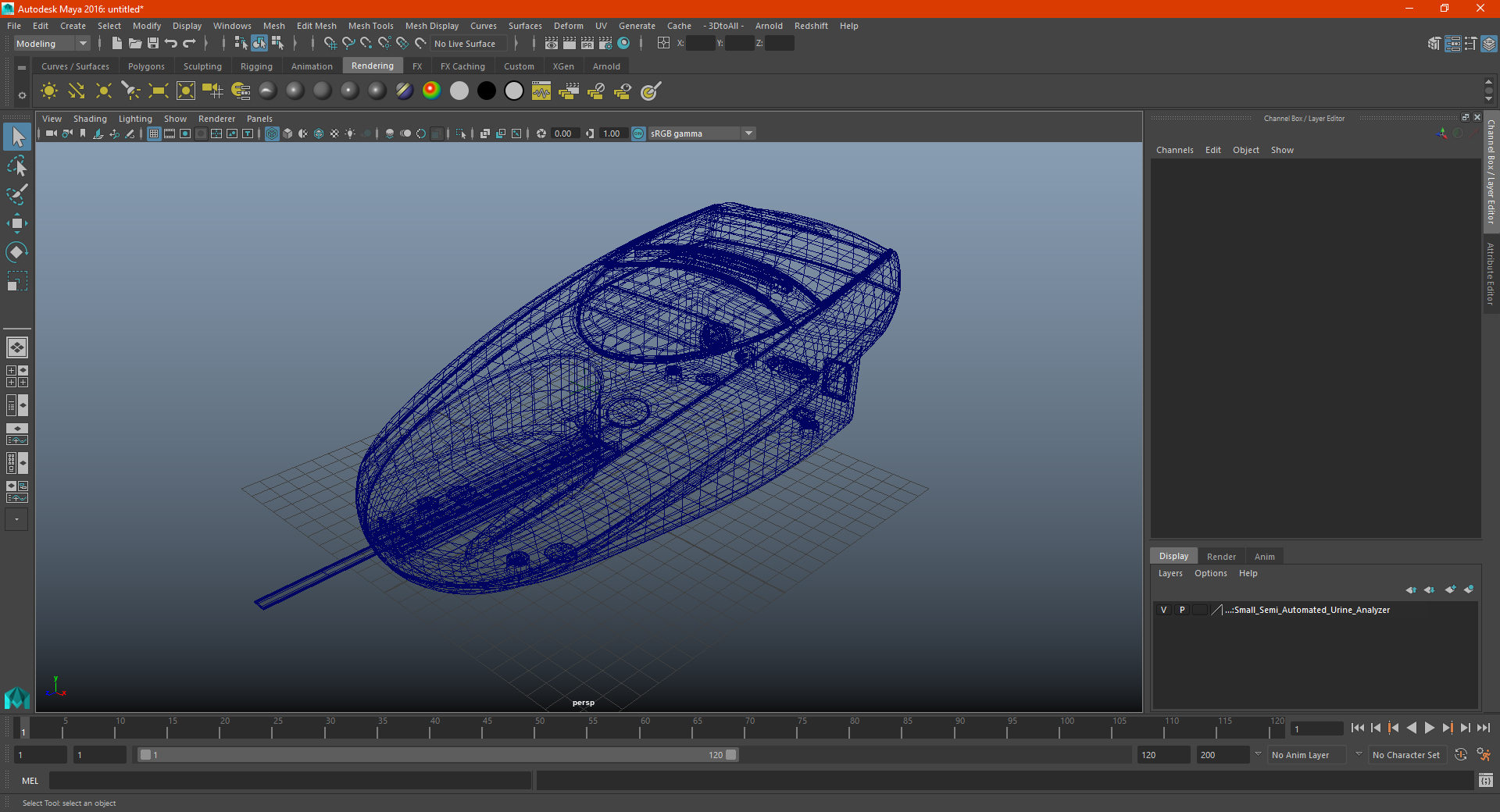
Task: Create a directional light from shelf
Action: [77, 91]
